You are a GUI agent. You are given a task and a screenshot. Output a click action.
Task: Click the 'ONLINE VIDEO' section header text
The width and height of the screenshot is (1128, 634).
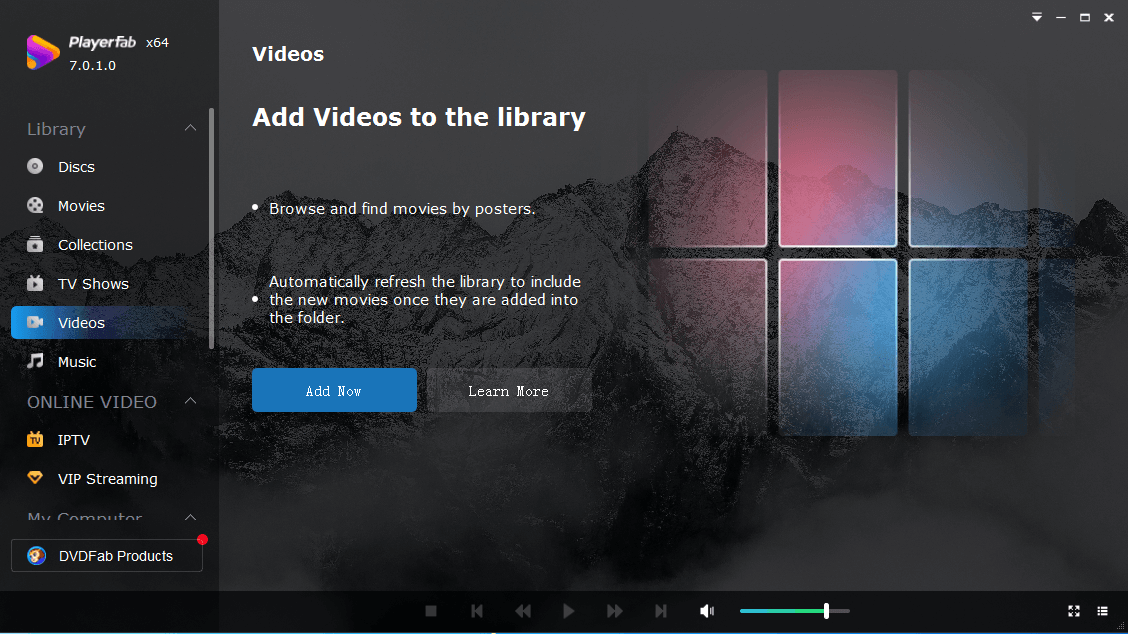91,402
